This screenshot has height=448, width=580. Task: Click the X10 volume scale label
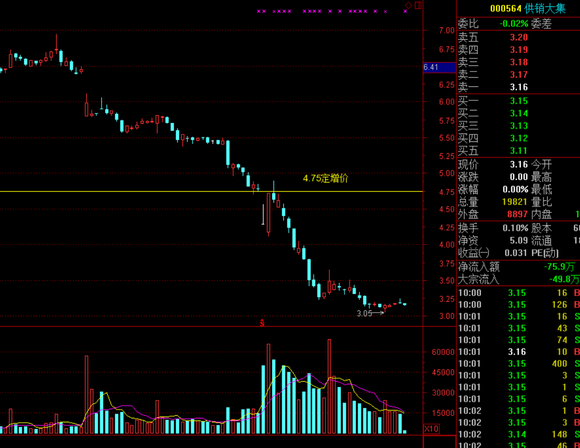[431, 428]
